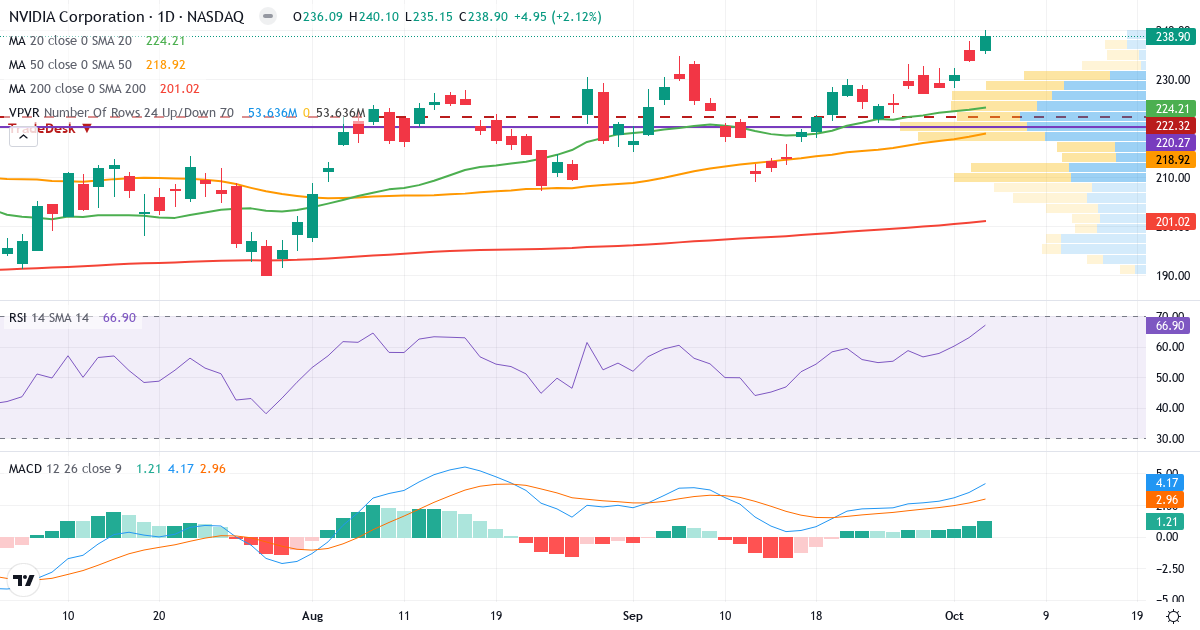Screen dimensions: 1200x630
Task: Click the green 224.21 price axis label
Action: pos(1171,108)
